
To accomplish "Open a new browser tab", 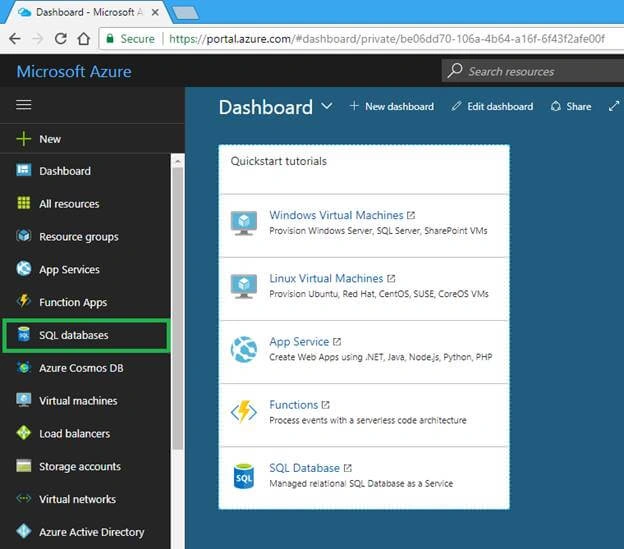I will click(186, 13).
